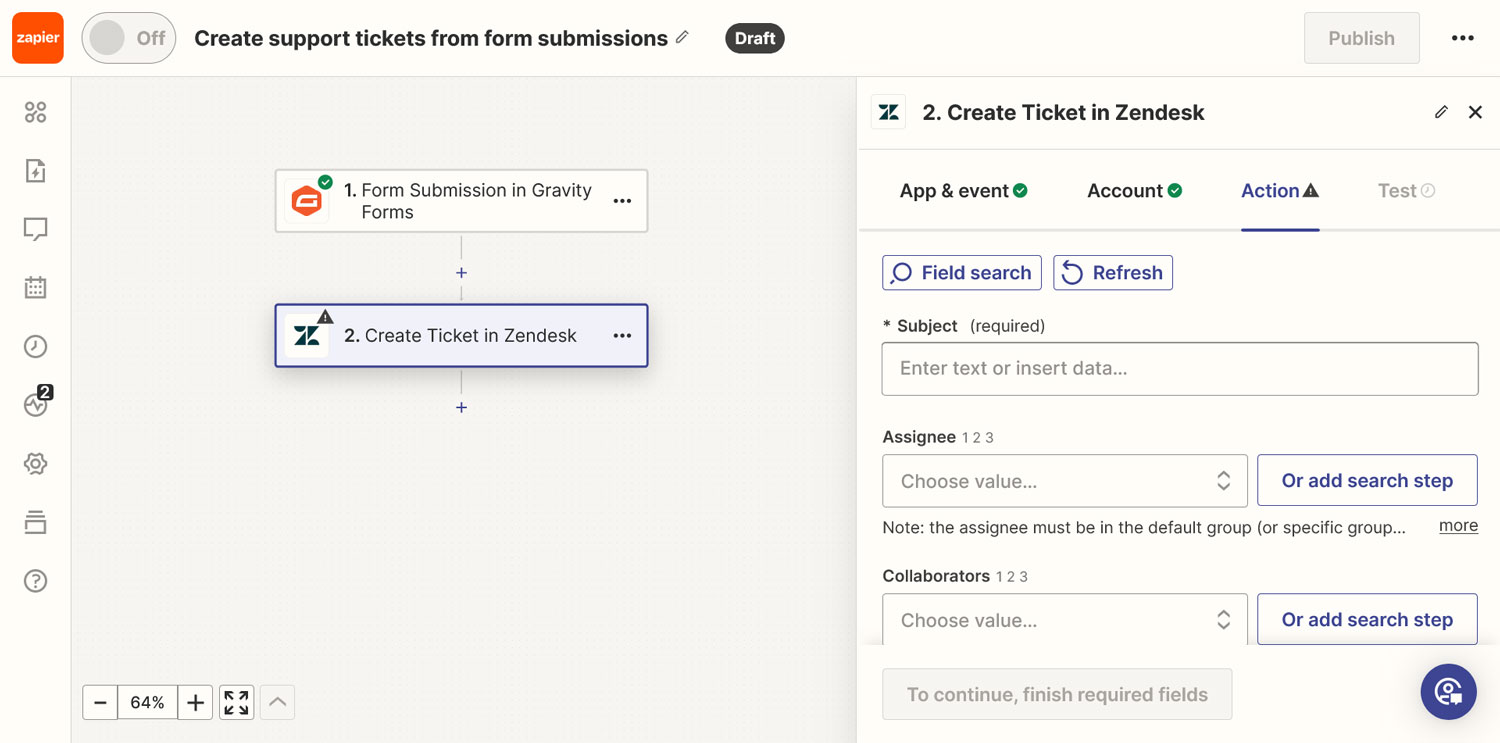
Task: Collapse the zoom controls chevron
Action: (278, 703)
